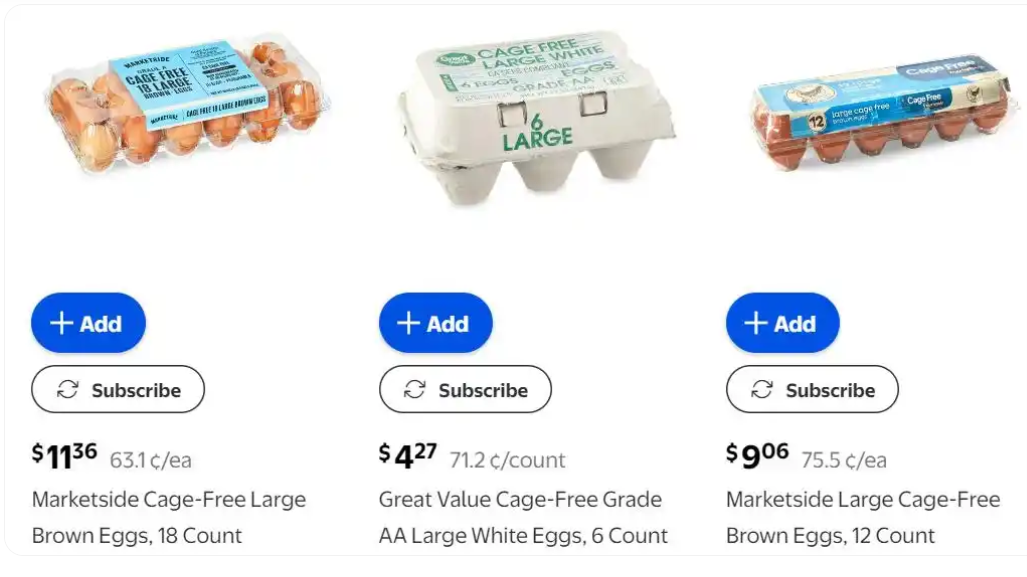Image resolution: width=1027 pixels, height=577 pixels.
Task: Click plus icon on 18 Count eggs Add button
Action: coord(62,323)
